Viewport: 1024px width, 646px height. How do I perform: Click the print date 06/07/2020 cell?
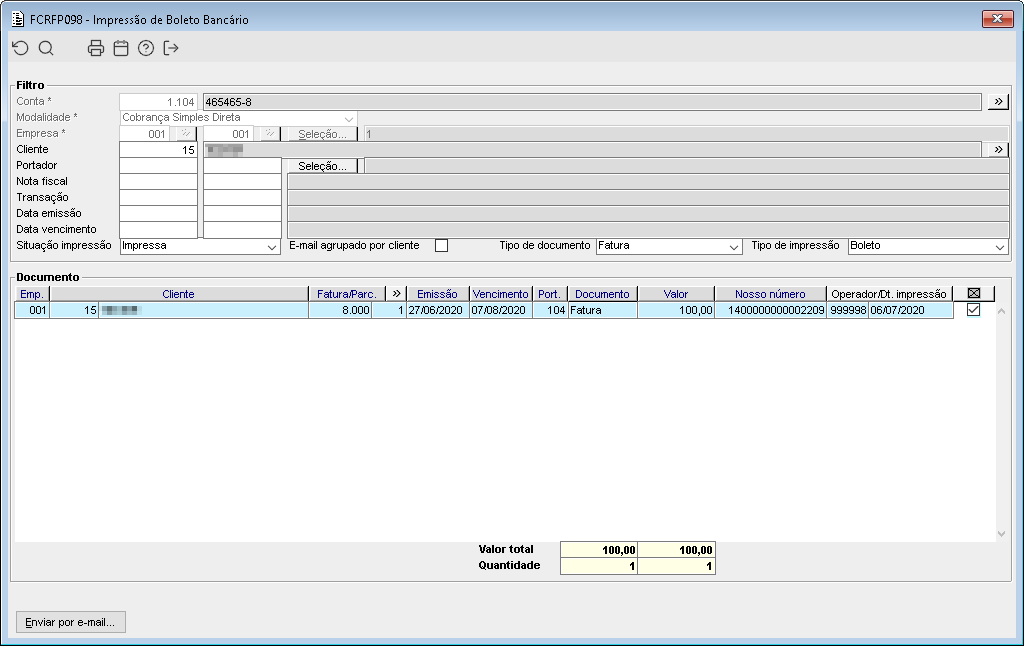pos(910,310)
